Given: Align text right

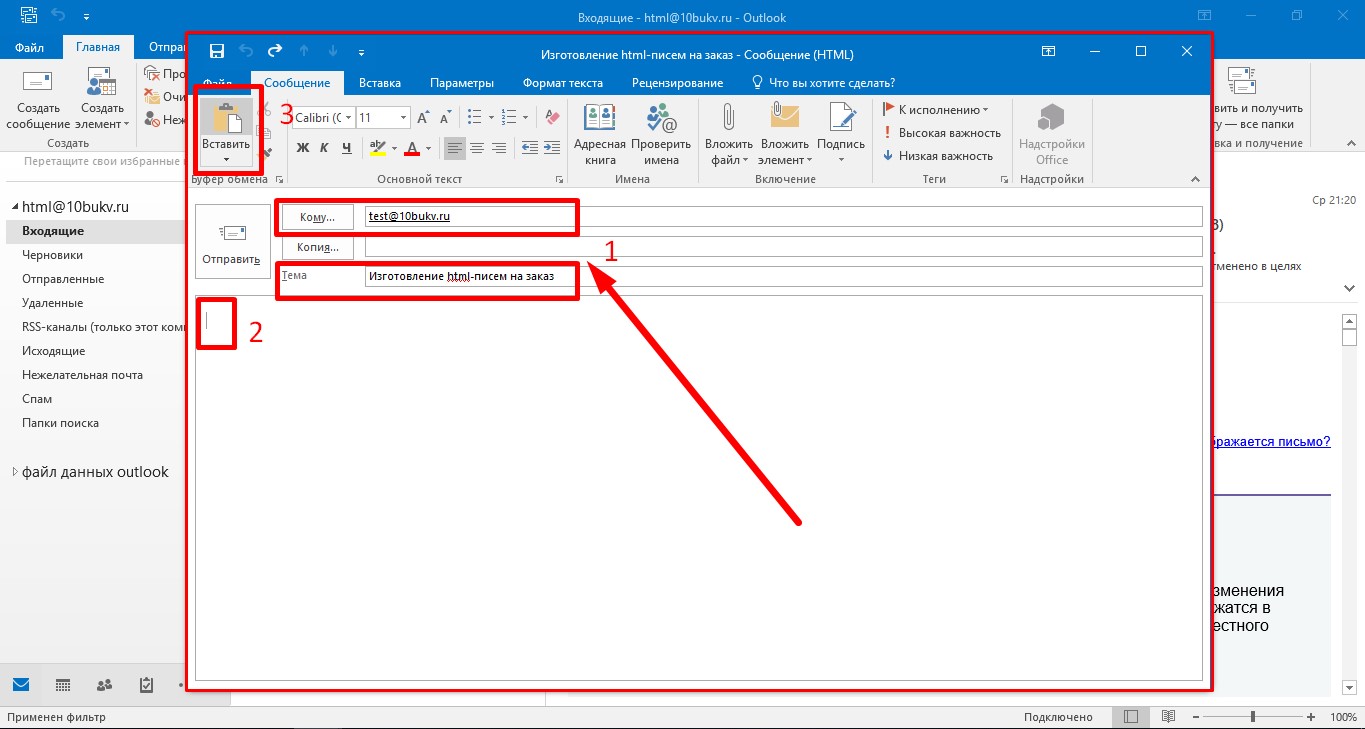Looking at the screenshot, I should [x=499, y=148].
